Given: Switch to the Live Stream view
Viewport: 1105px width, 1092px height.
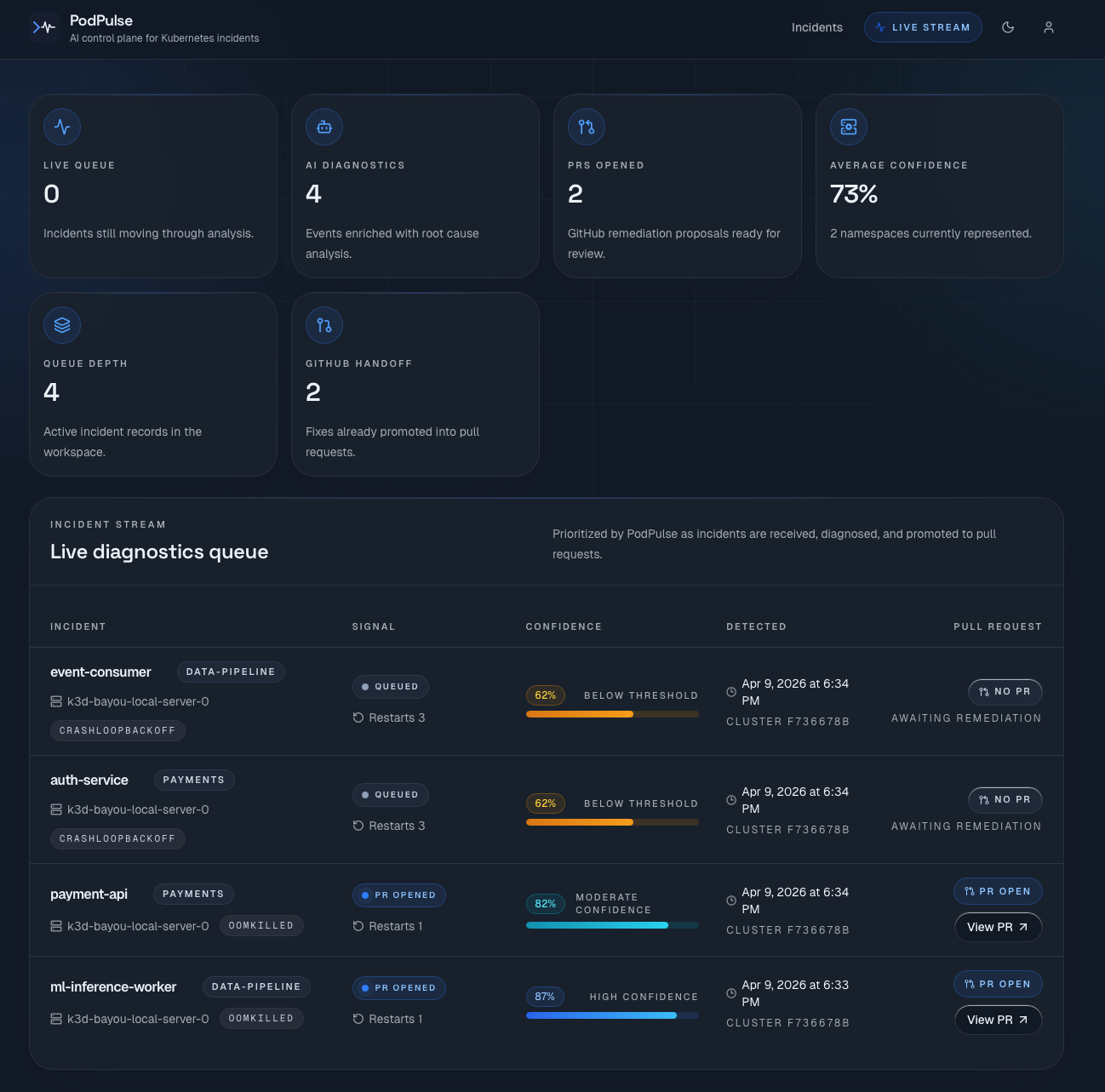Looking at the screenshot, I should 923,27.
